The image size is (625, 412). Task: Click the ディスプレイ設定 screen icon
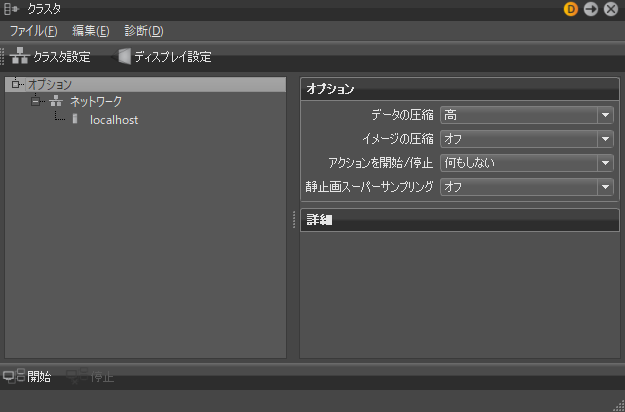[x=121, y=57]
